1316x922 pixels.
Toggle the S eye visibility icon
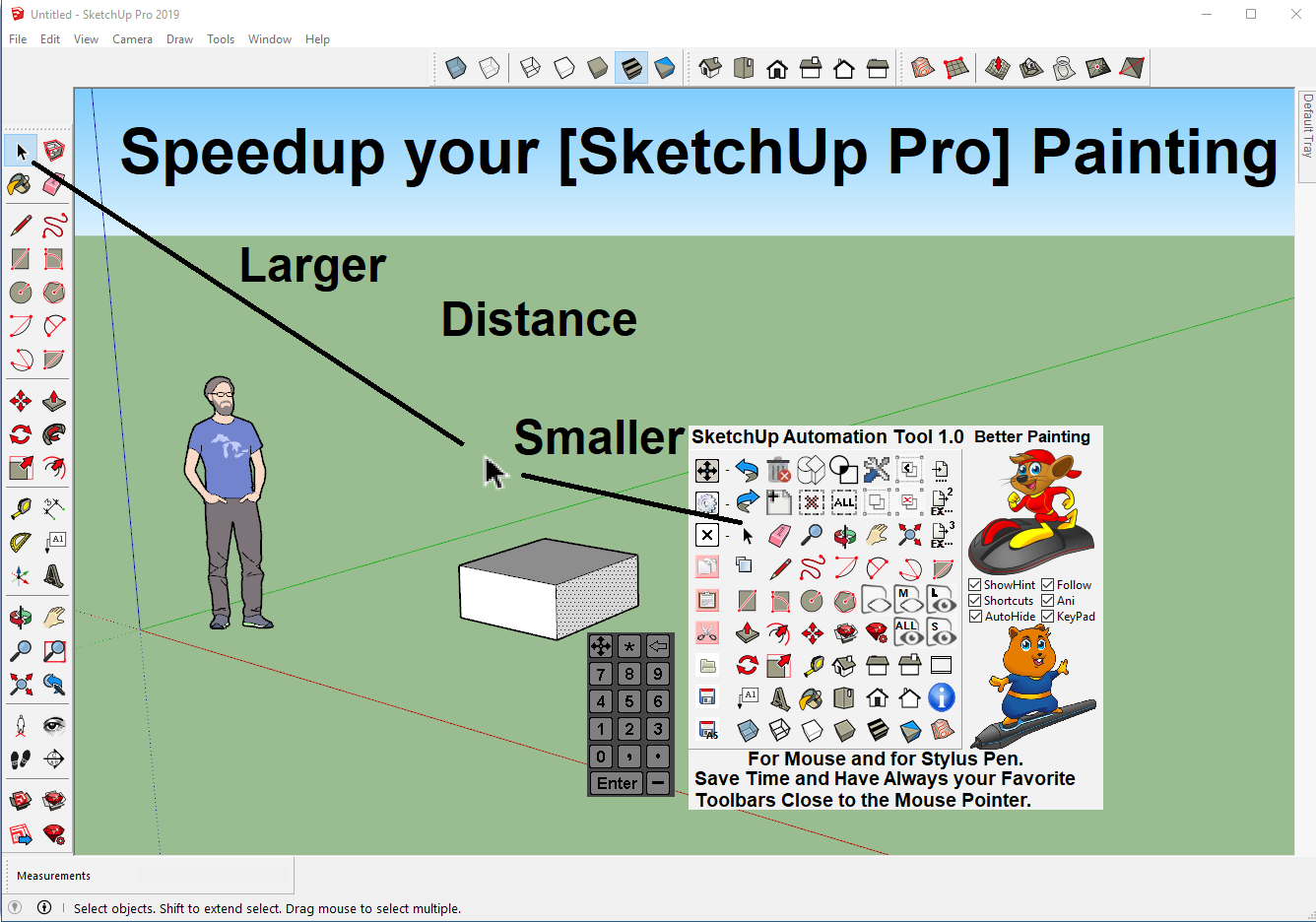coord(941,632)
